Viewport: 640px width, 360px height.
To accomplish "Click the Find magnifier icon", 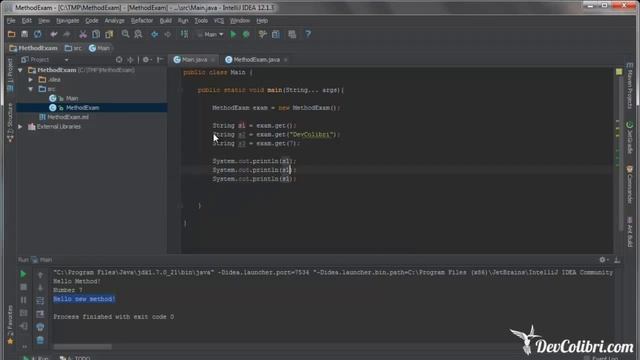I will click(x=125, y=34).
